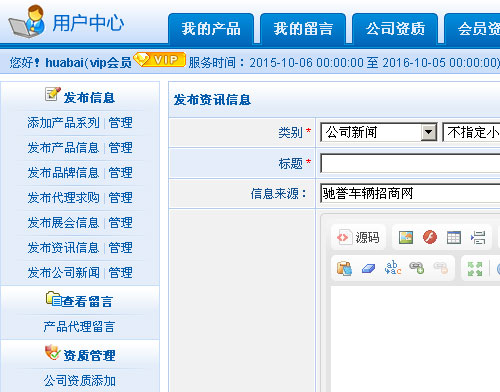
Task: Open find and replace (ab→ac icon)
Action: tap(393, 268)
